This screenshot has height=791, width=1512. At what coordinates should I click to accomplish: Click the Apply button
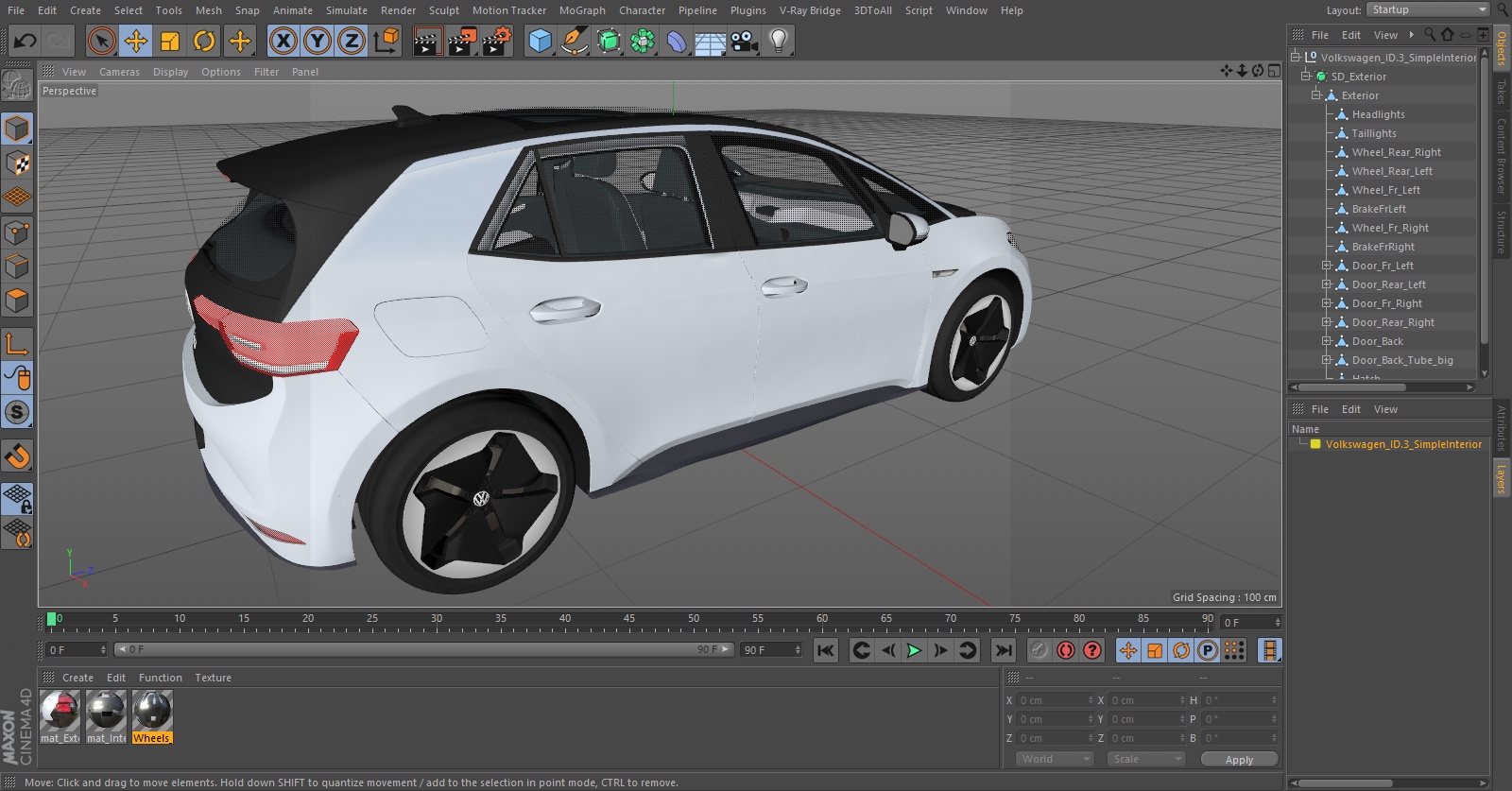coord(1239,759)
